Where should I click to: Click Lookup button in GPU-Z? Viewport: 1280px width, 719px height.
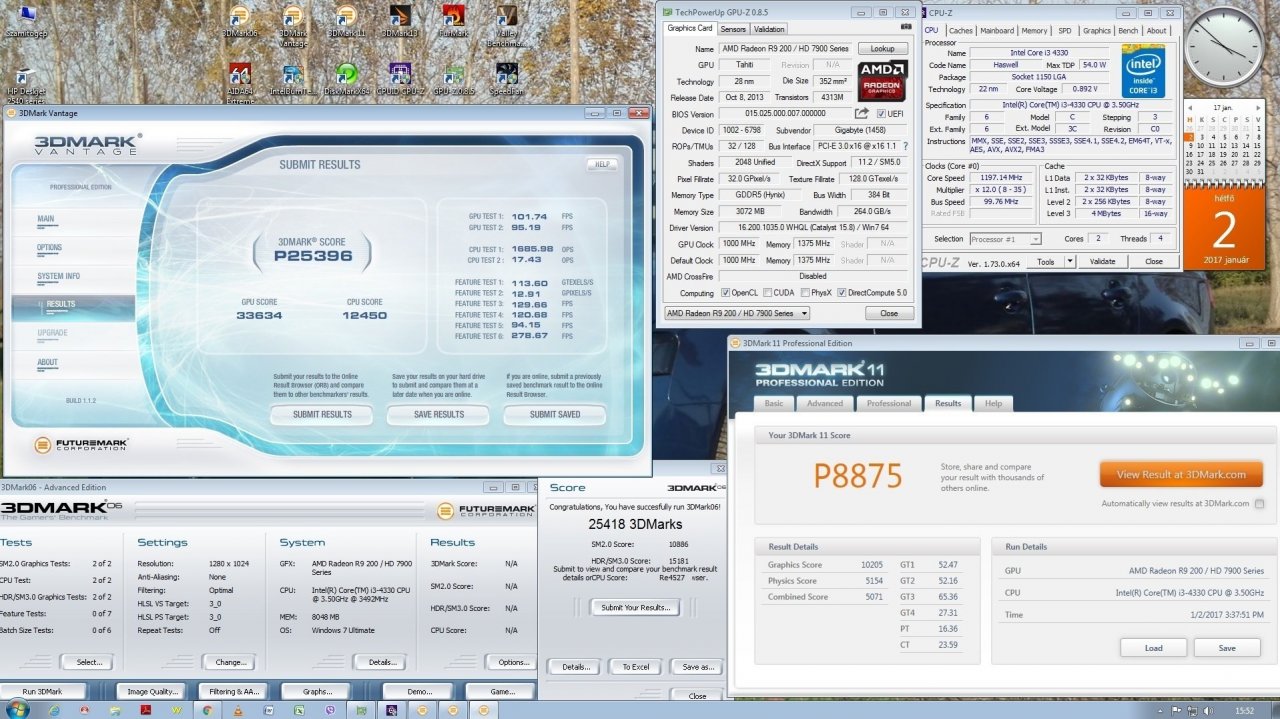[x=882, y=48]
